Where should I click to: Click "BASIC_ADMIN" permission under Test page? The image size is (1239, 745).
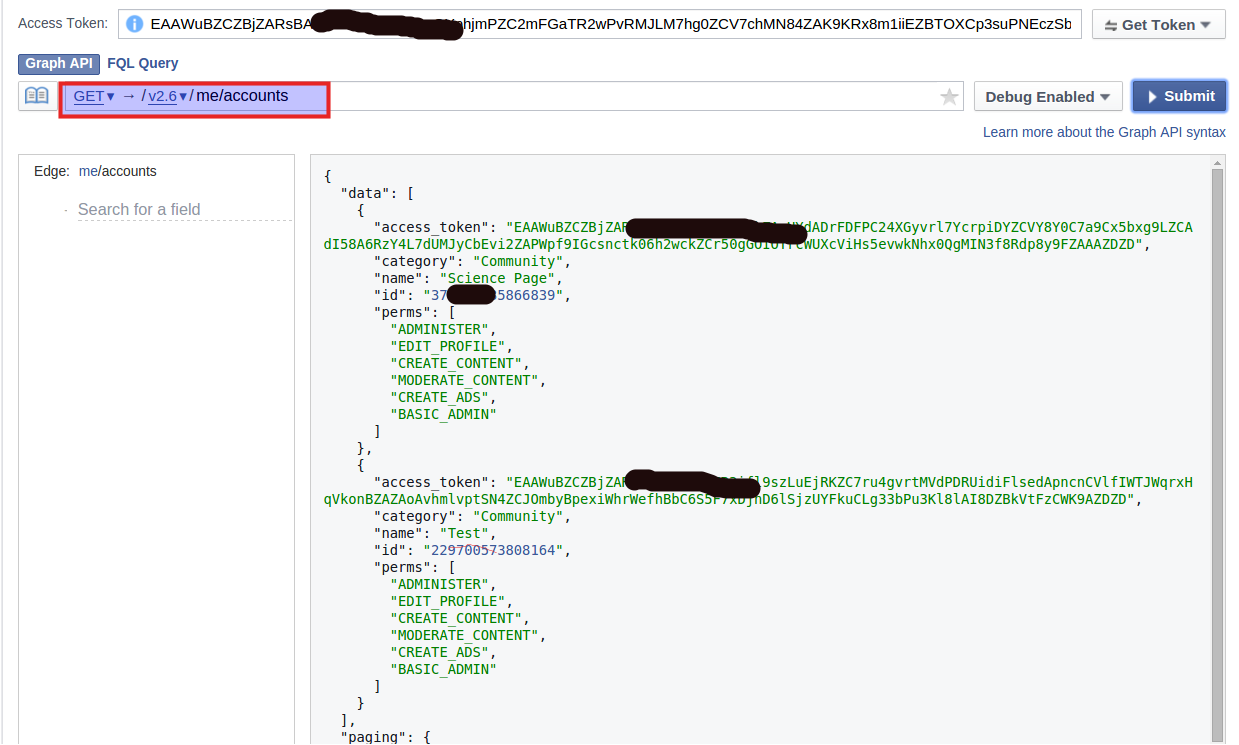click(x=444, y=669)
